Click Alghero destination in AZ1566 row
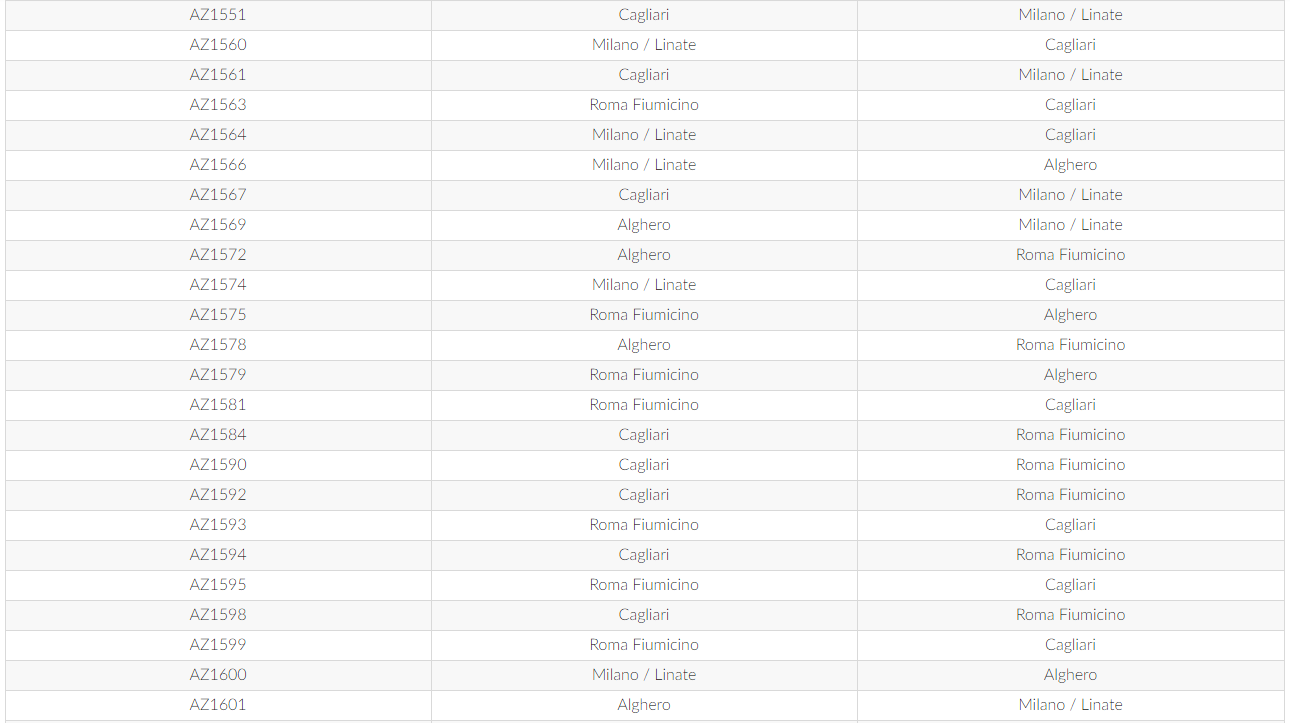The height and width of the screenshot is (723, 1290). [x=1070, y=165]
